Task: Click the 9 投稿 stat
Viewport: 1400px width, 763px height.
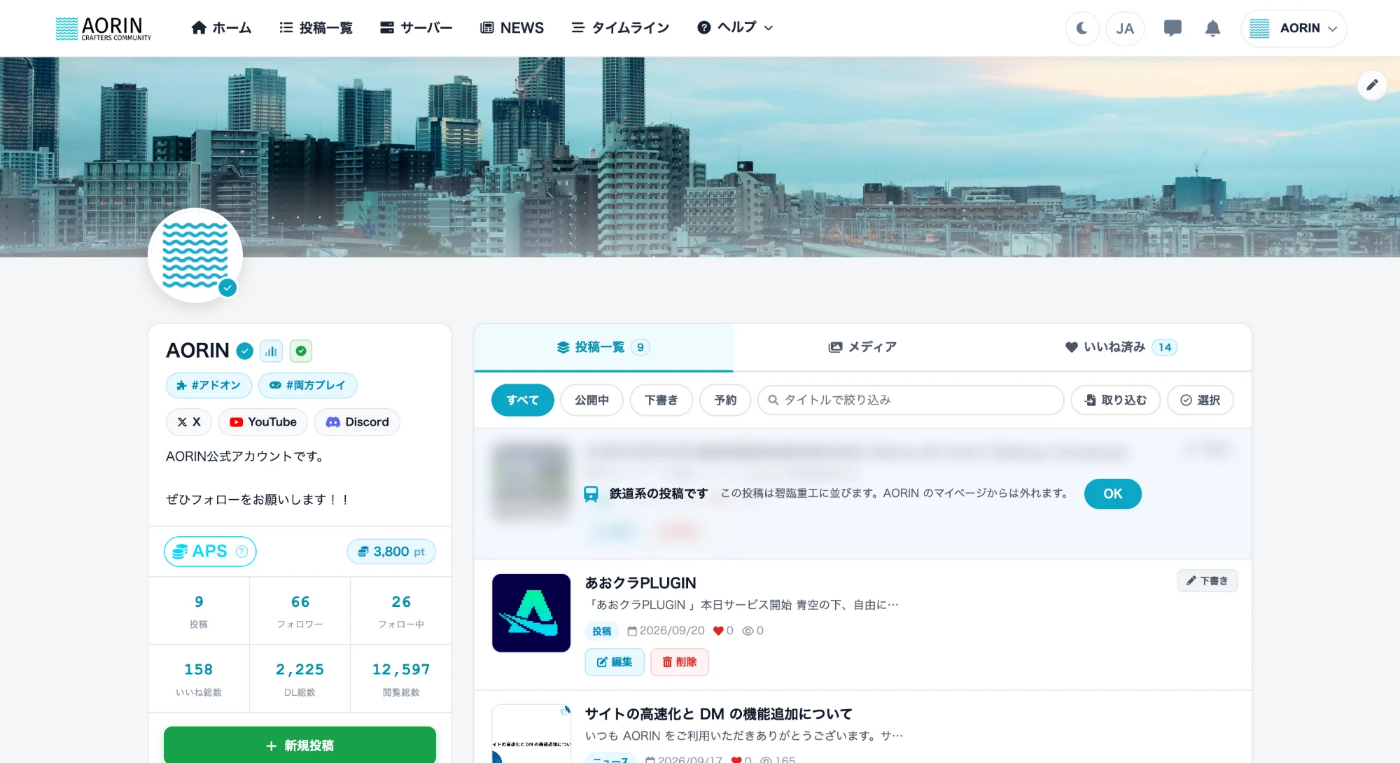Action: click(x=199, y=611)
